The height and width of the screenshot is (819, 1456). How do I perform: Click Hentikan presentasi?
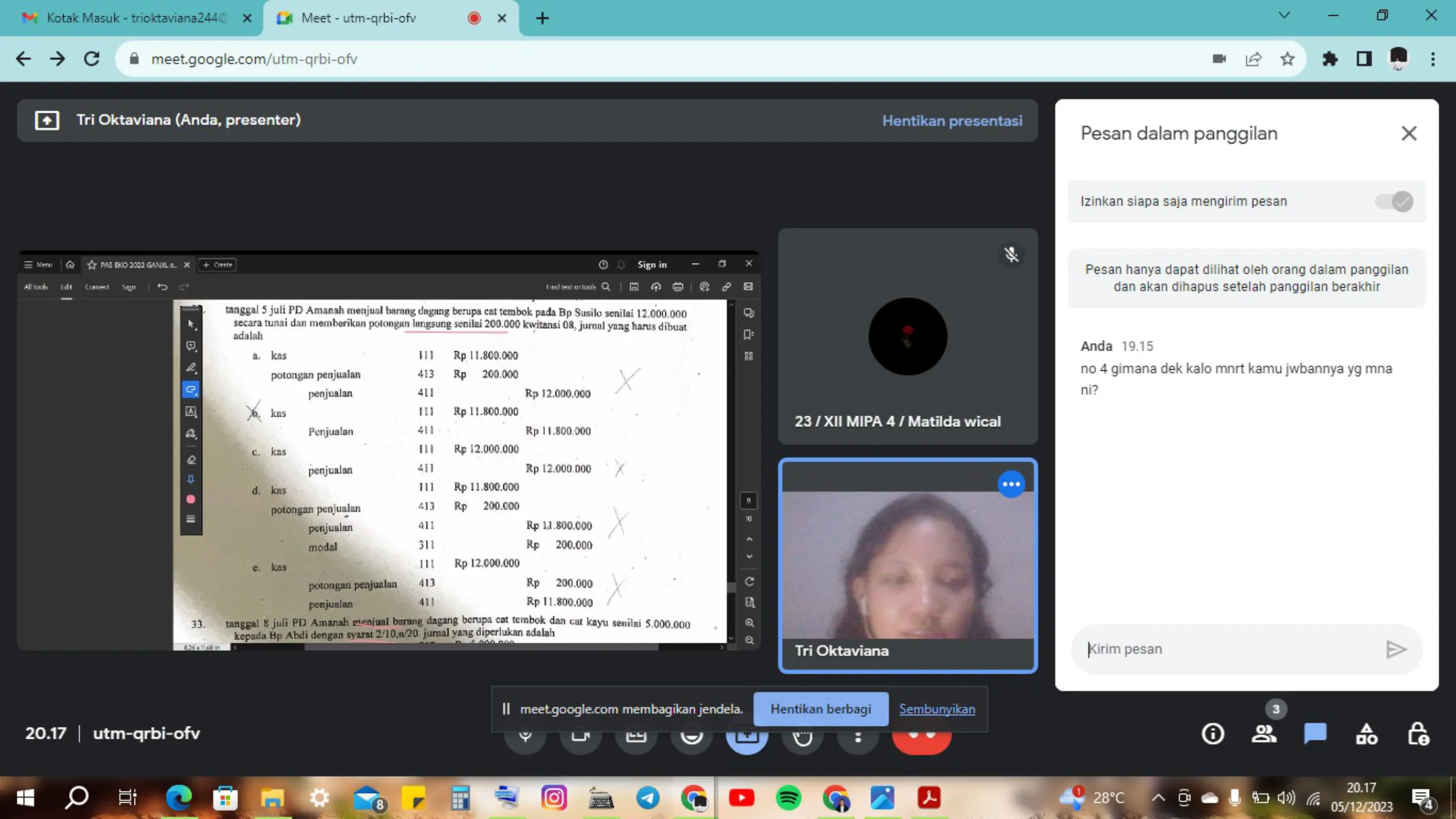coord(952,121)
